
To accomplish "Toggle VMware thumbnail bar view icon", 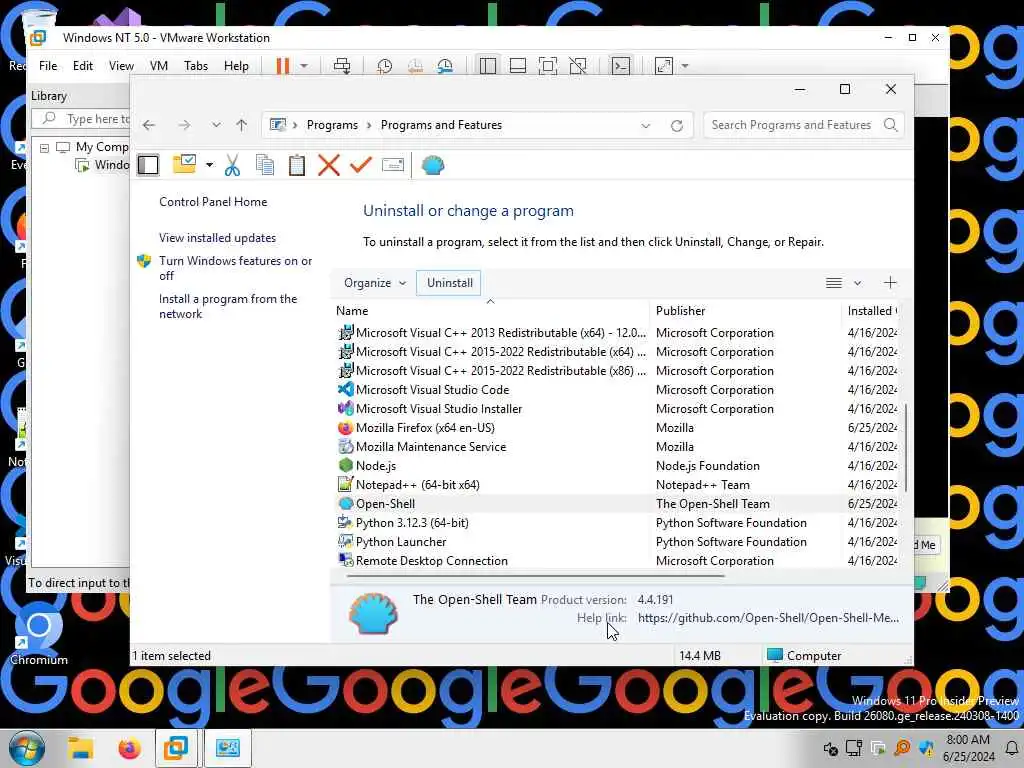I will click(x=518, y=66).
